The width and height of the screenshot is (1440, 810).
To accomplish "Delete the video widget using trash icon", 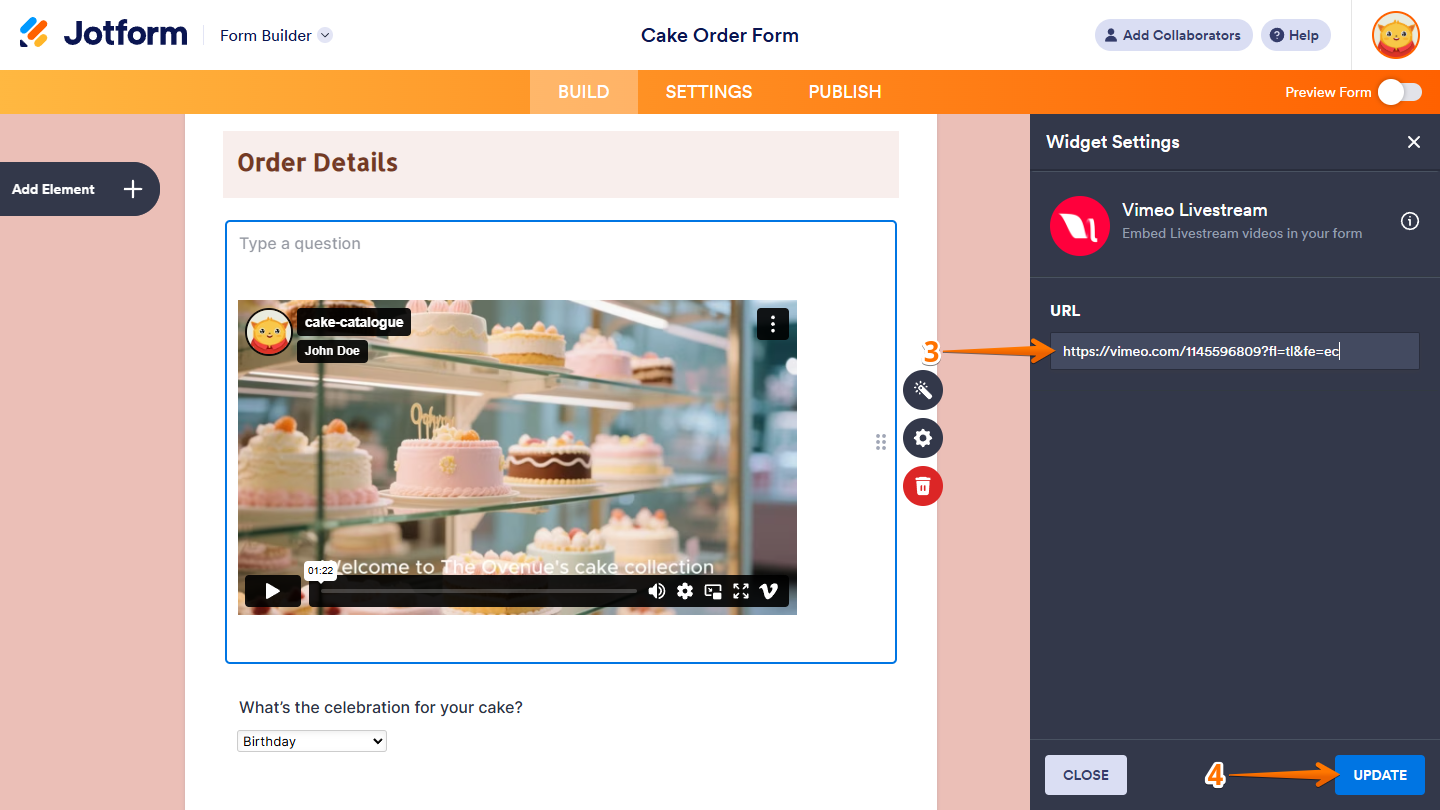I will pos(922,486).
